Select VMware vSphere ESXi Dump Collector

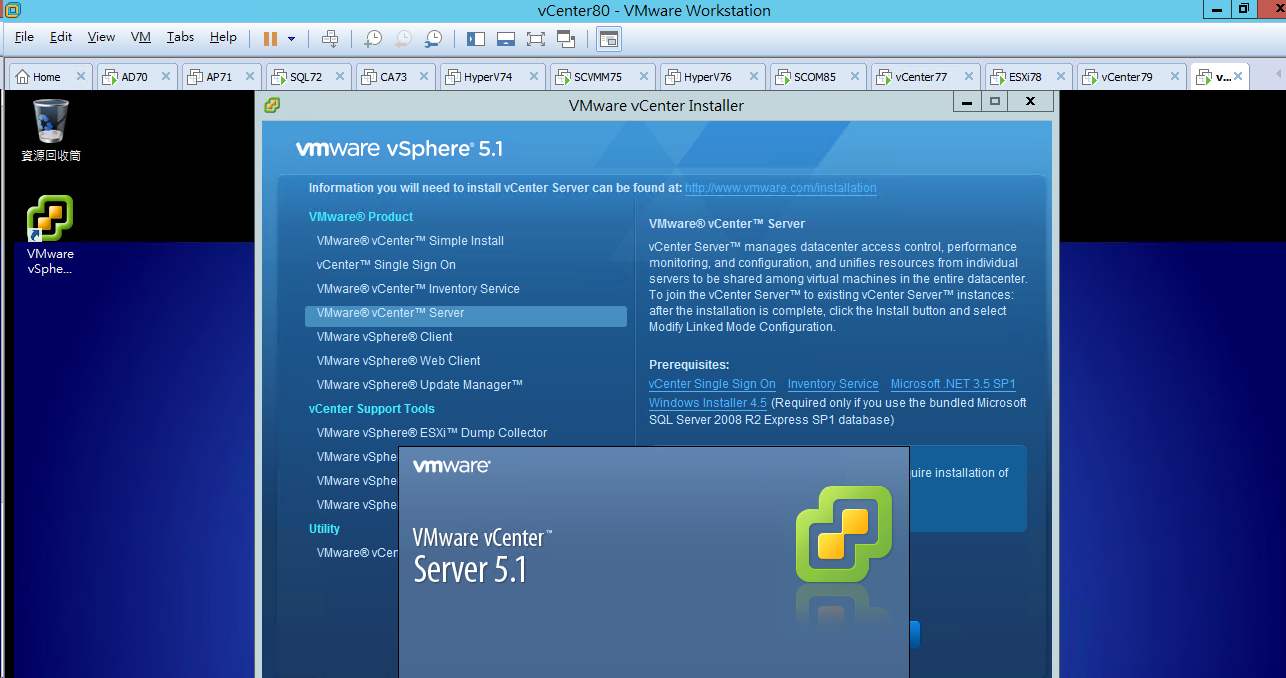coord(432,433)
